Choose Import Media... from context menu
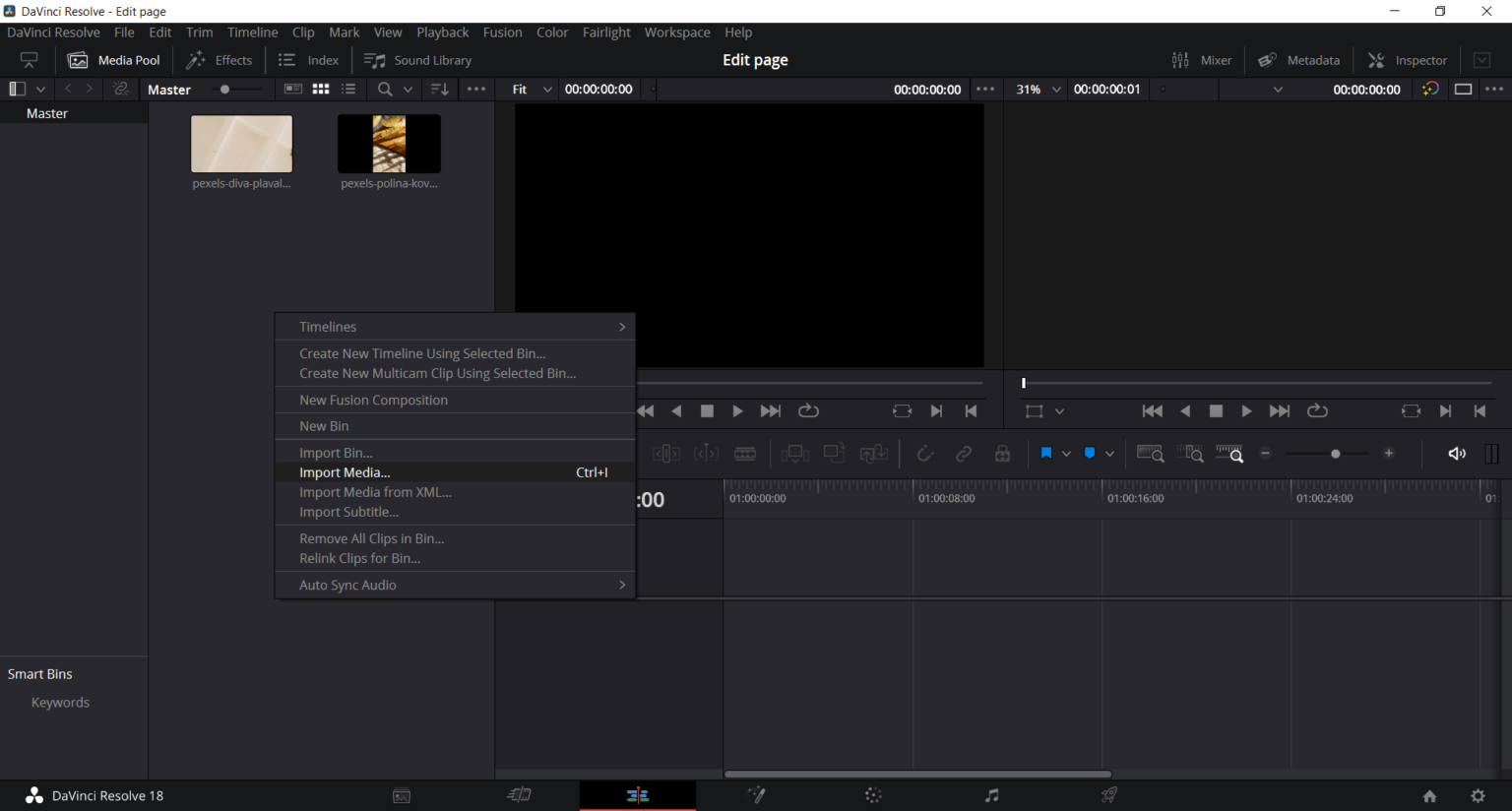Image resolution: width=1512 pixels, height=811 pixels. tap(455, 472)
